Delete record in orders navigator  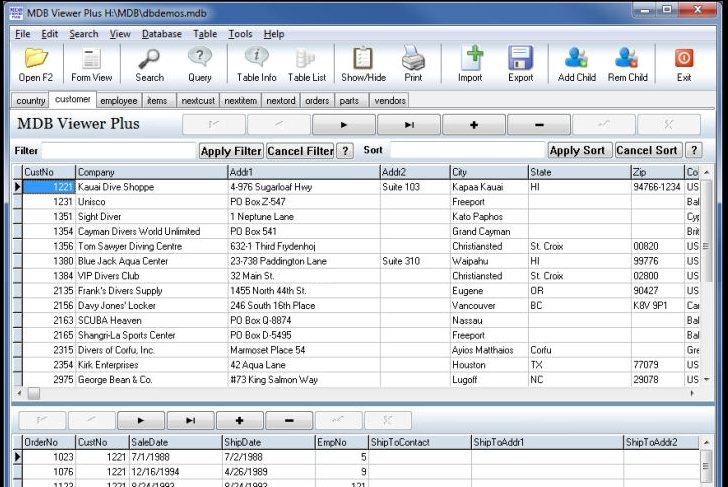[289, 421]
